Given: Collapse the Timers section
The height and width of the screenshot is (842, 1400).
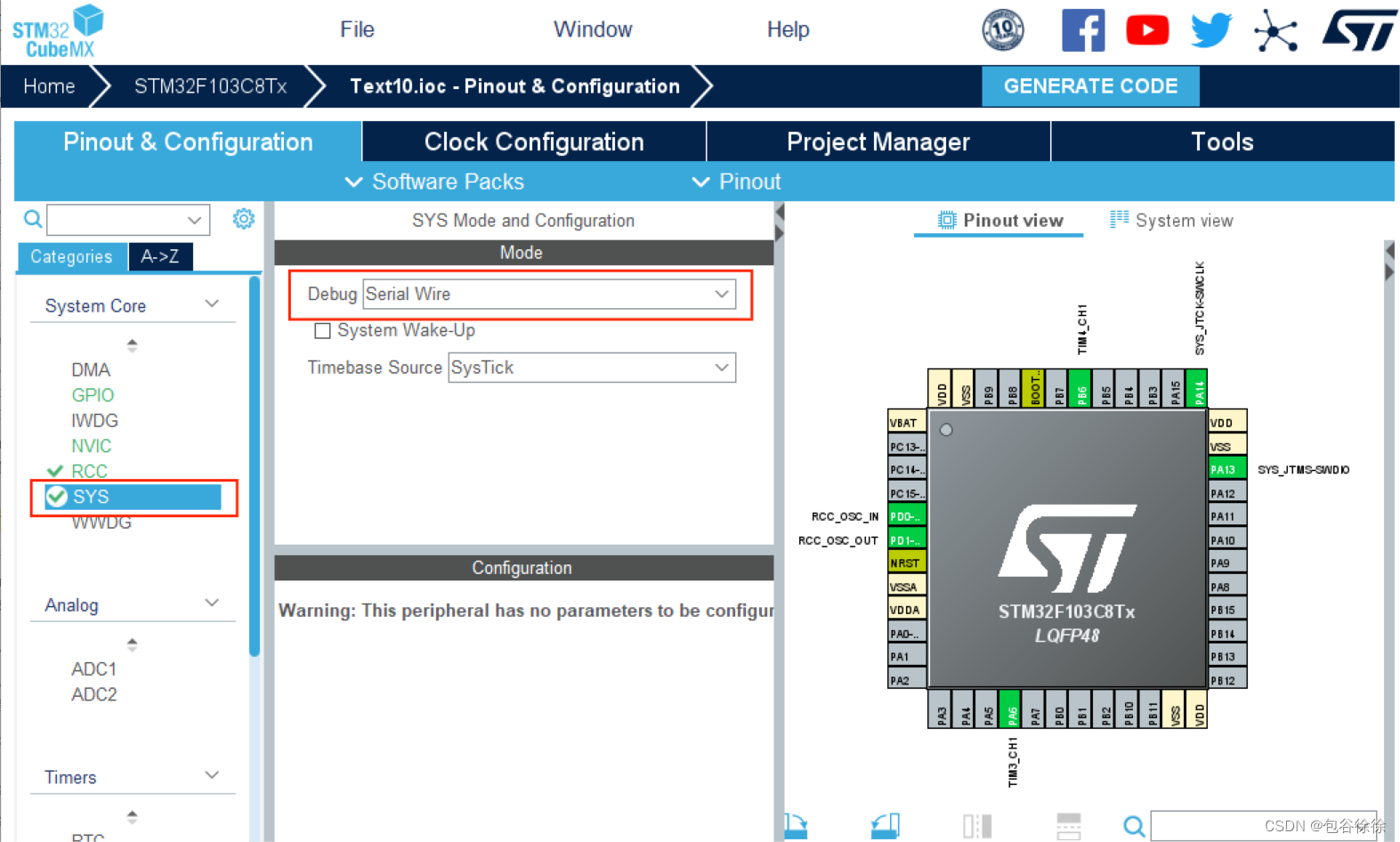Looking at the screenshot, I should tap(212, 774).
